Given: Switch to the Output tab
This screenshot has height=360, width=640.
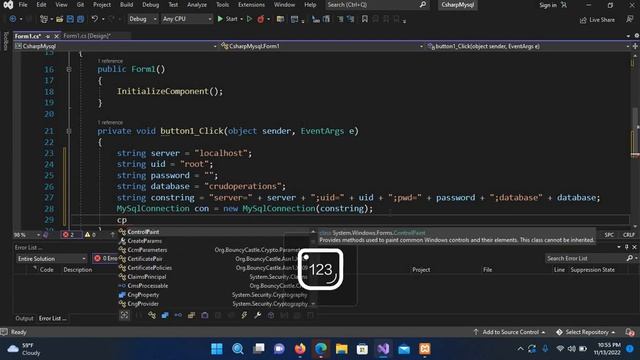Looking at the screenshot, I should tap(24, 318).
